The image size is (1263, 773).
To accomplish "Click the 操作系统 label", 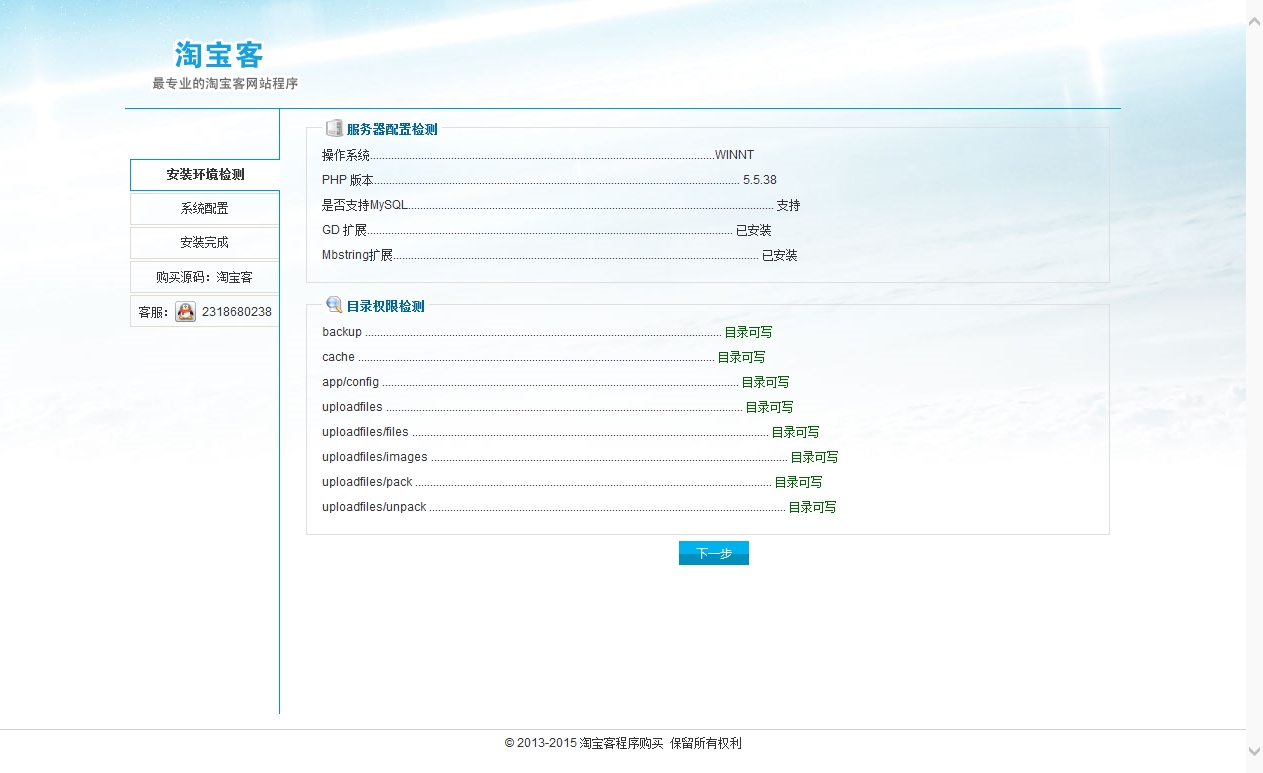I will click(346, 155).
